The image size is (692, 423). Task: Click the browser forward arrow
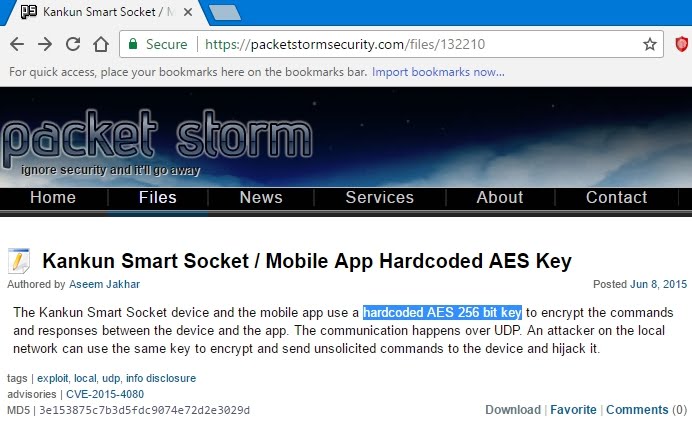(45, 44)
